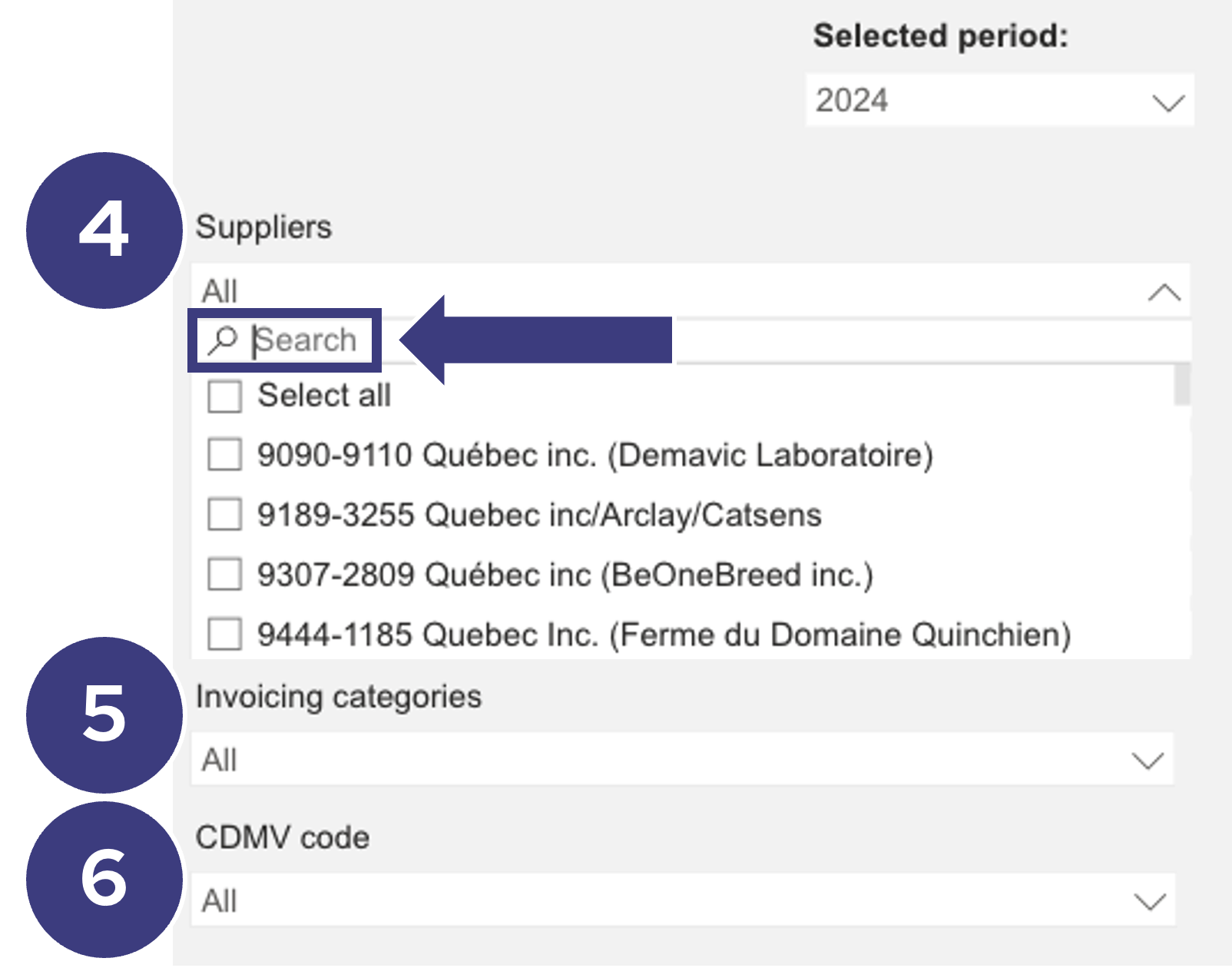Screen dimensions: 1232x968
Task: Check the 9189-3255 Quebec inc/Arclay/Catsens box
Action: 224,515
